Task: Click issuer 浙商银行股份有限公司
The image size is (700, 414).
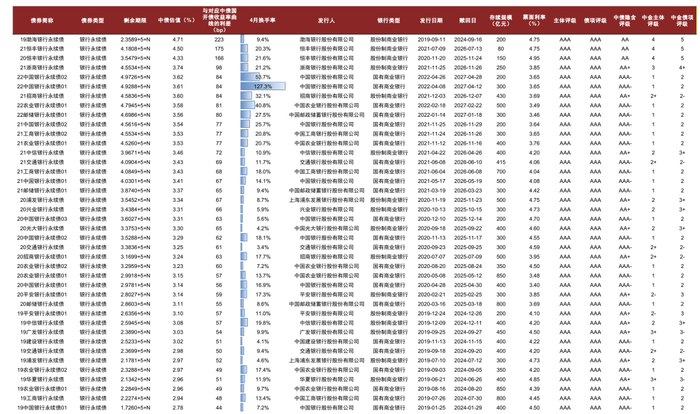Action: [x=326, y=67]
